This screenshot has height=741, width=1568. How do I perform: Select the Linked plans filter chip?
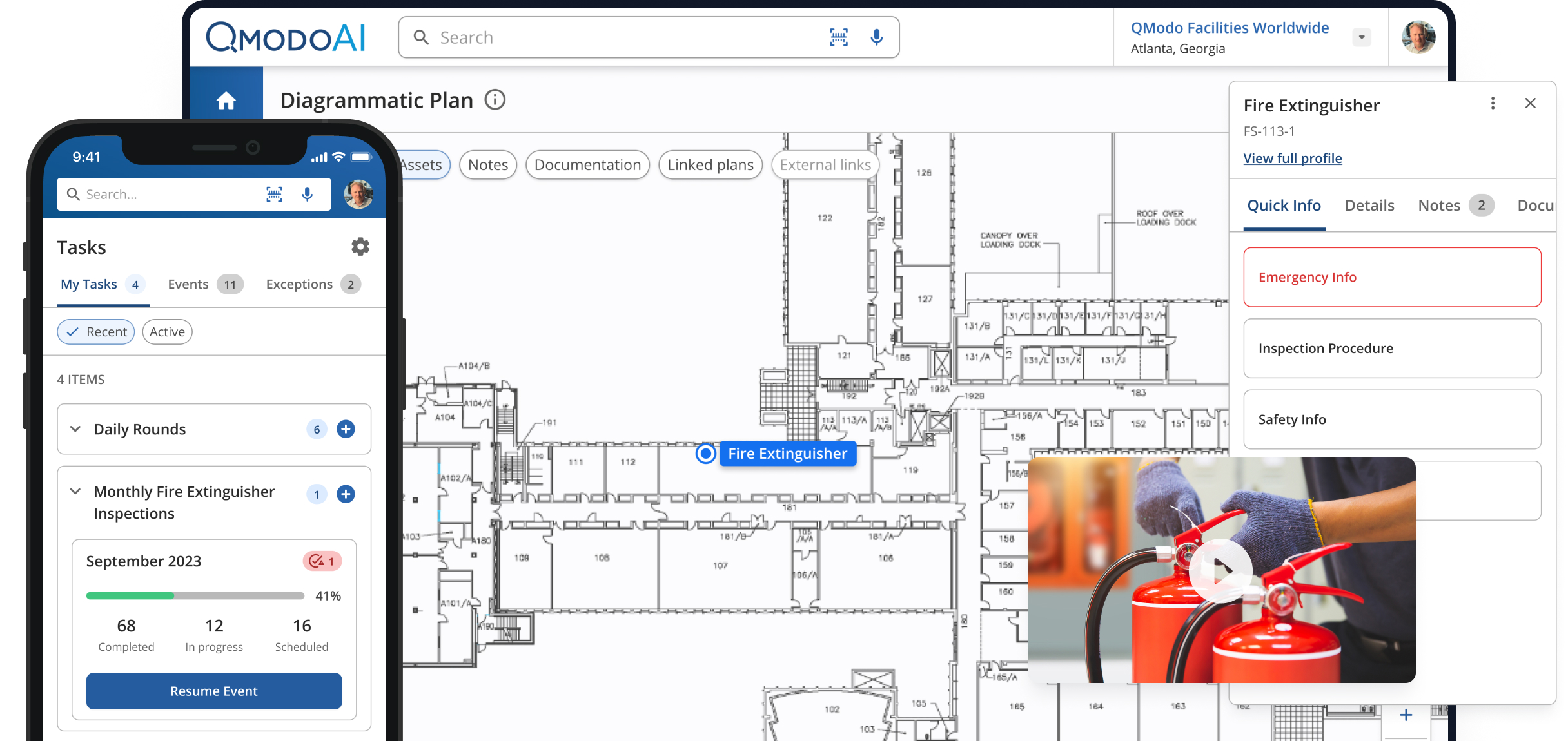pyautogui.click(x=710, y=165)
